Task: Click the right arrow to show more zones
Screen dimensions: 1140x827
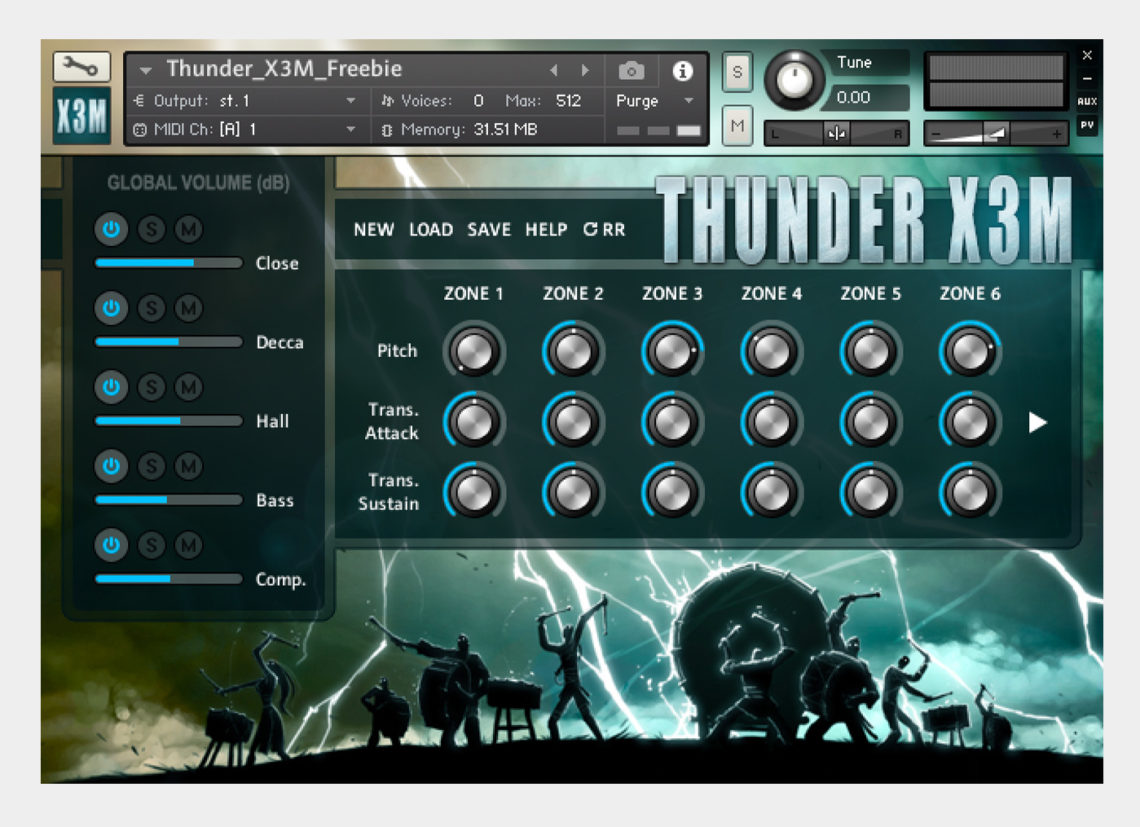Action: pos(1037,422)
